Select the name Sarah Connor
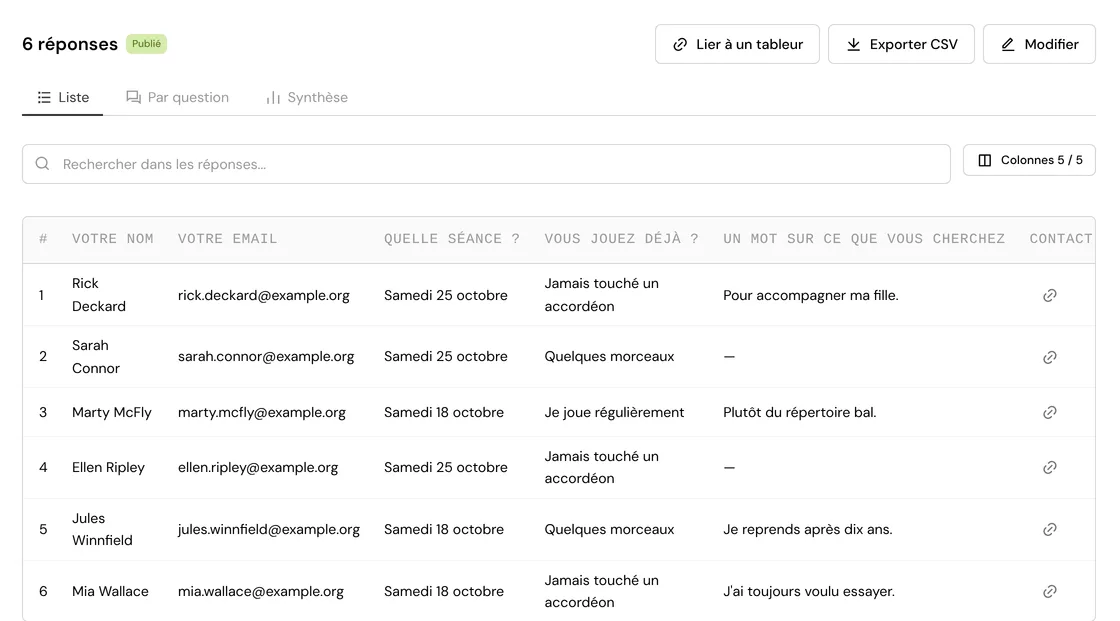Screen dimensions: 1120x621 point(96,357)
